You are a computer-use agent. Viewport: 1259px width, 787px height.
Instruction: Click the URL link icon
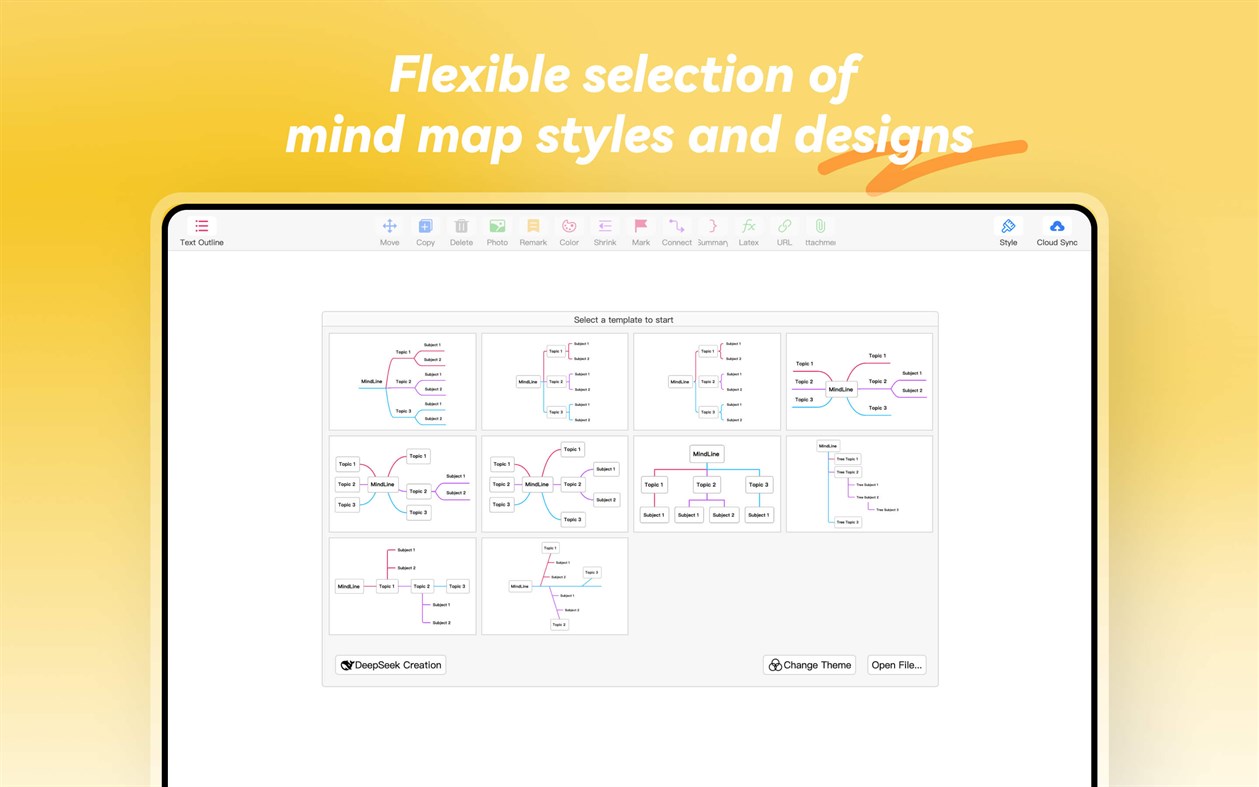[x=784, y=226]
